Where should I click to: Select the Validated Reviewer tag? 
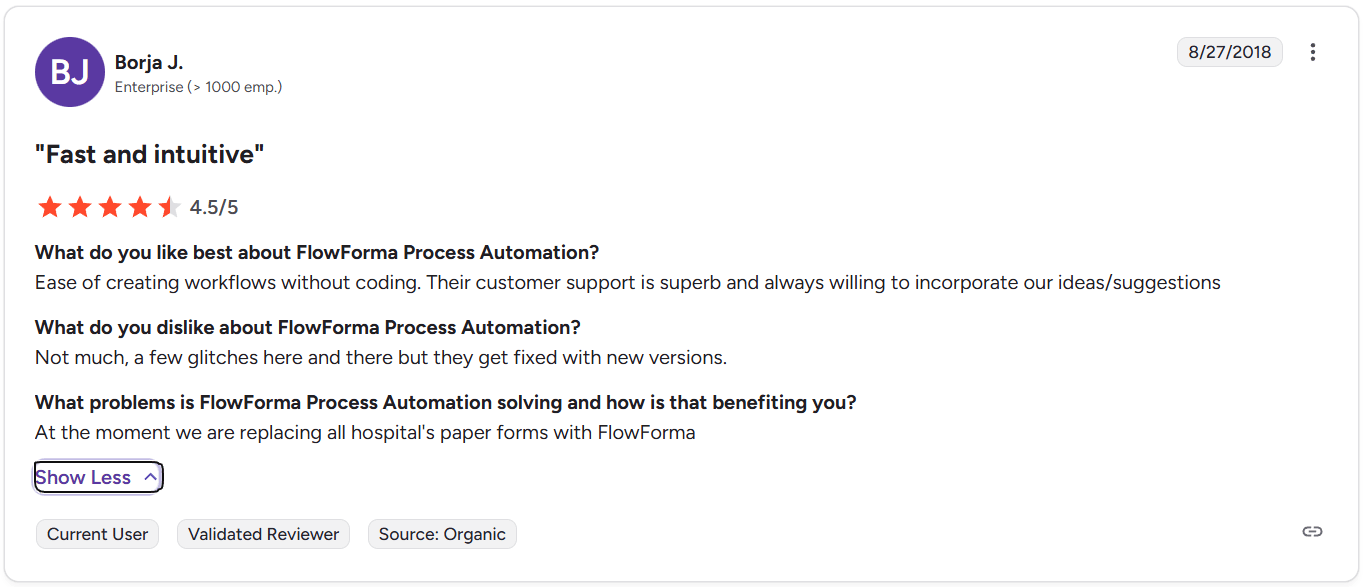(x=264, y=534)
